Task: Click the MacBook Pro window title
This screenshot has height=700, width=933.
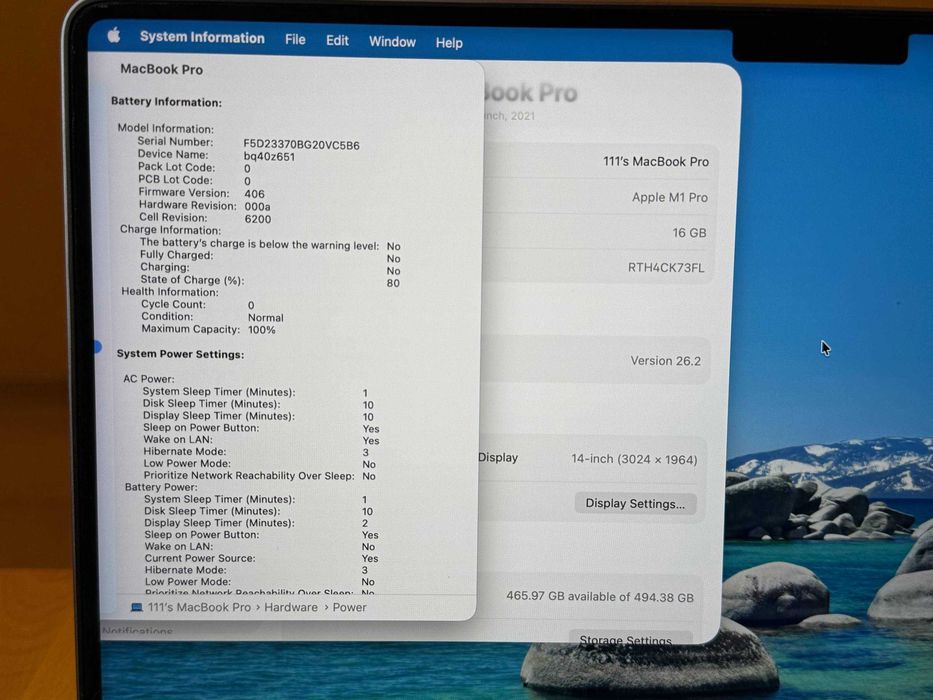Action: pos(161,69)
